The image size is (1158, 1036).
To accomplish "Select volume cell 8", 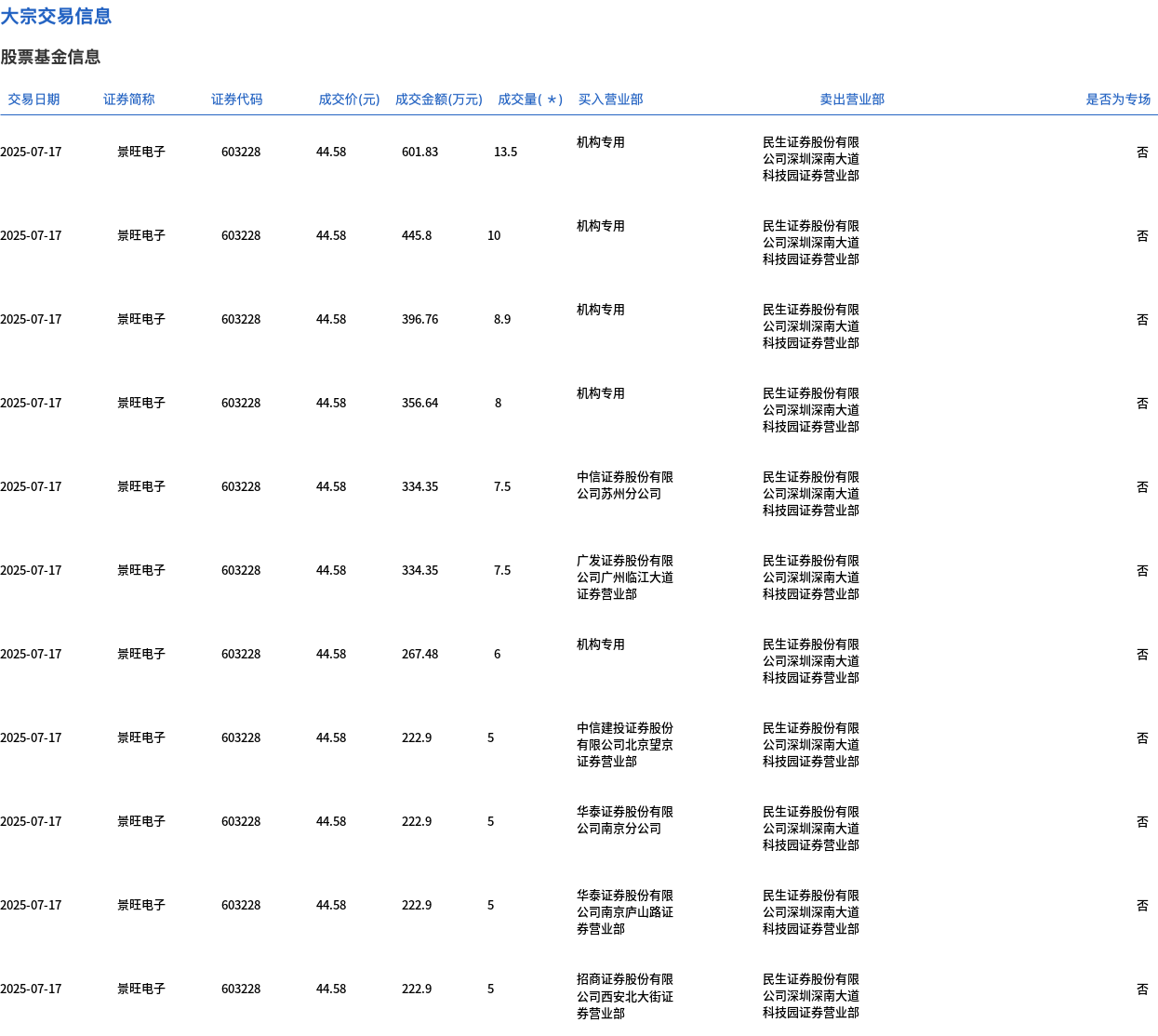I will click(x=498, y=403).
